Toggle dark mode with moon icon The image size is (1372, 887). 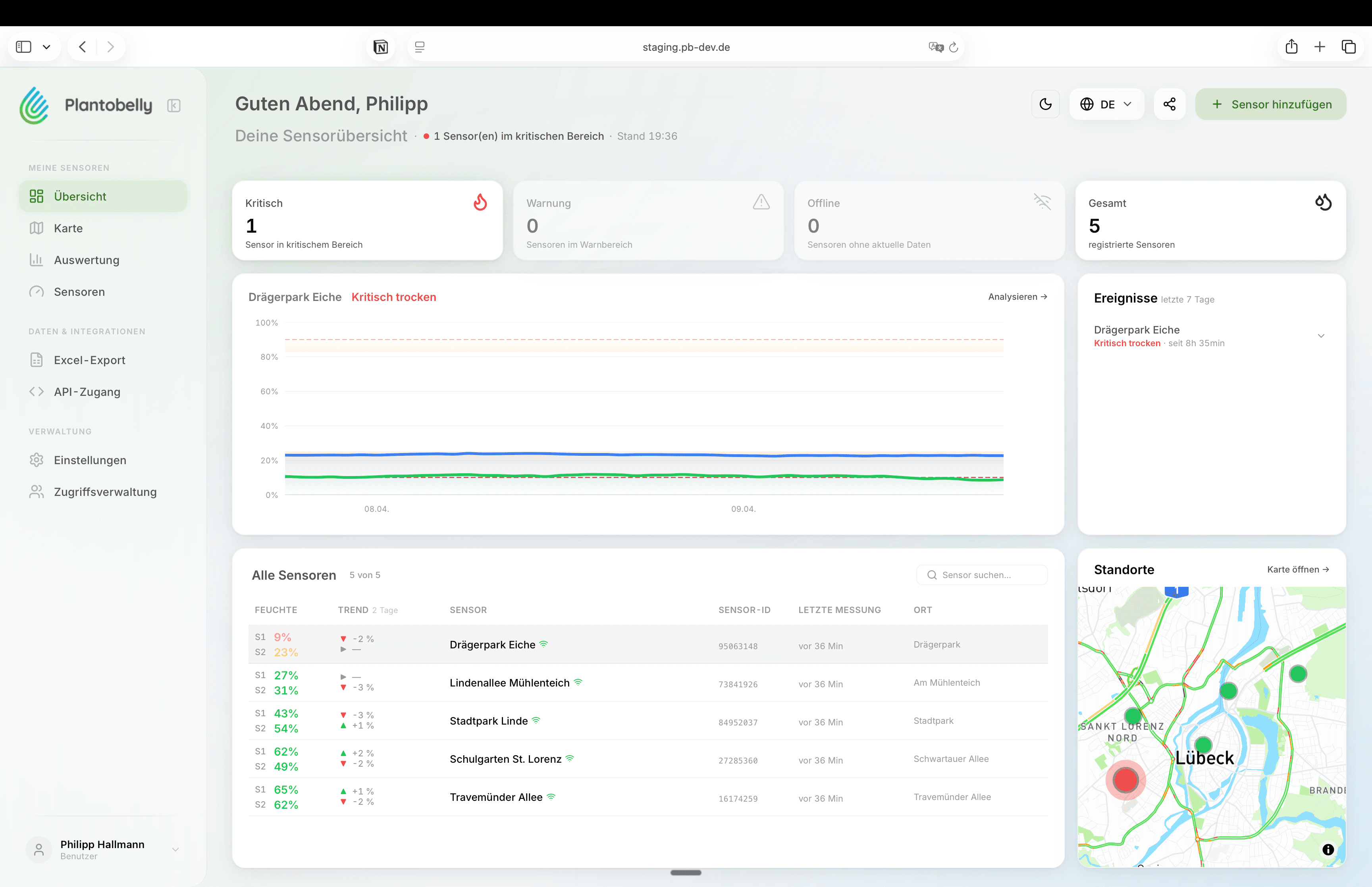tap(1046, 104)
